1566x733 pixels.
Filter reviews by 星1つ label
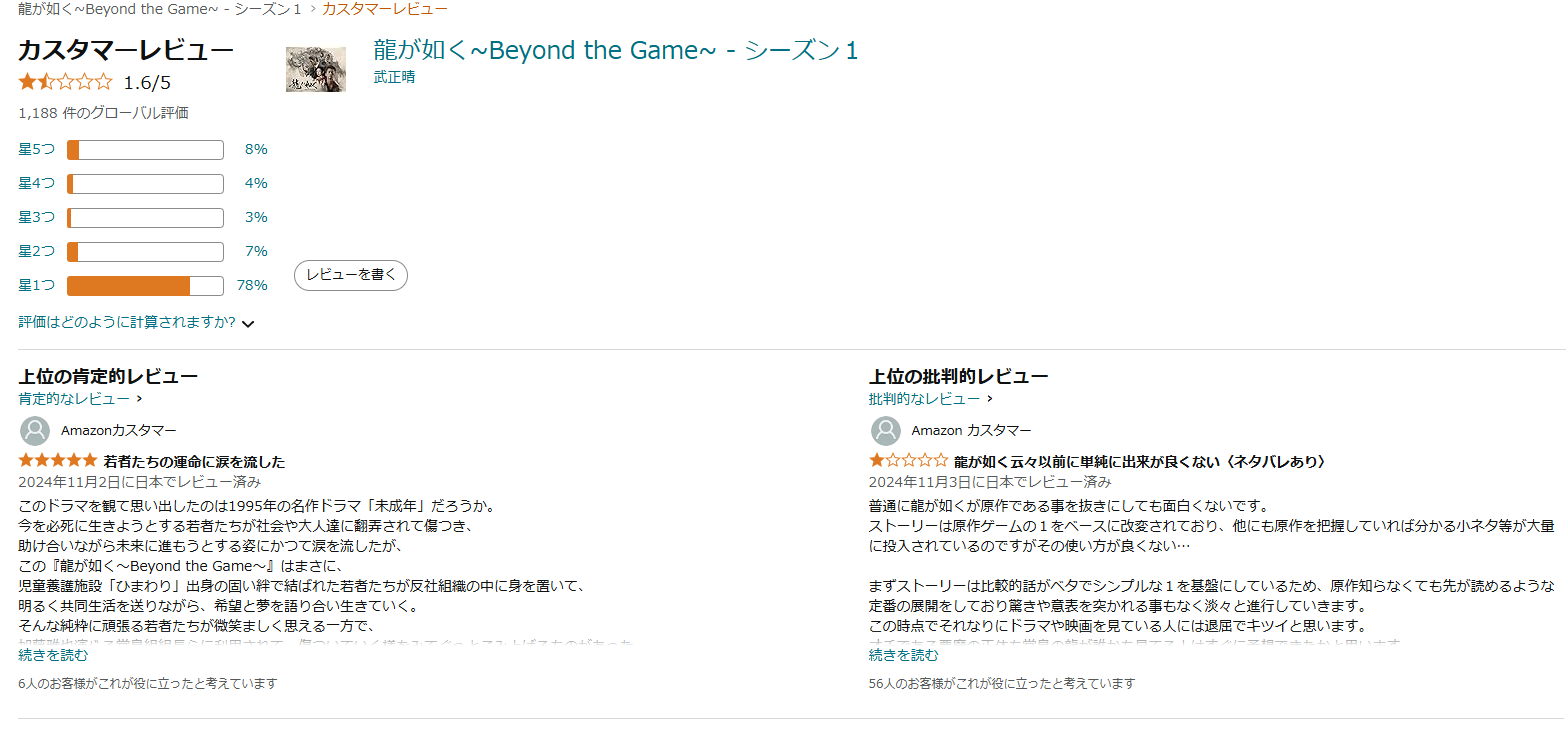click(x=37, y=285)
